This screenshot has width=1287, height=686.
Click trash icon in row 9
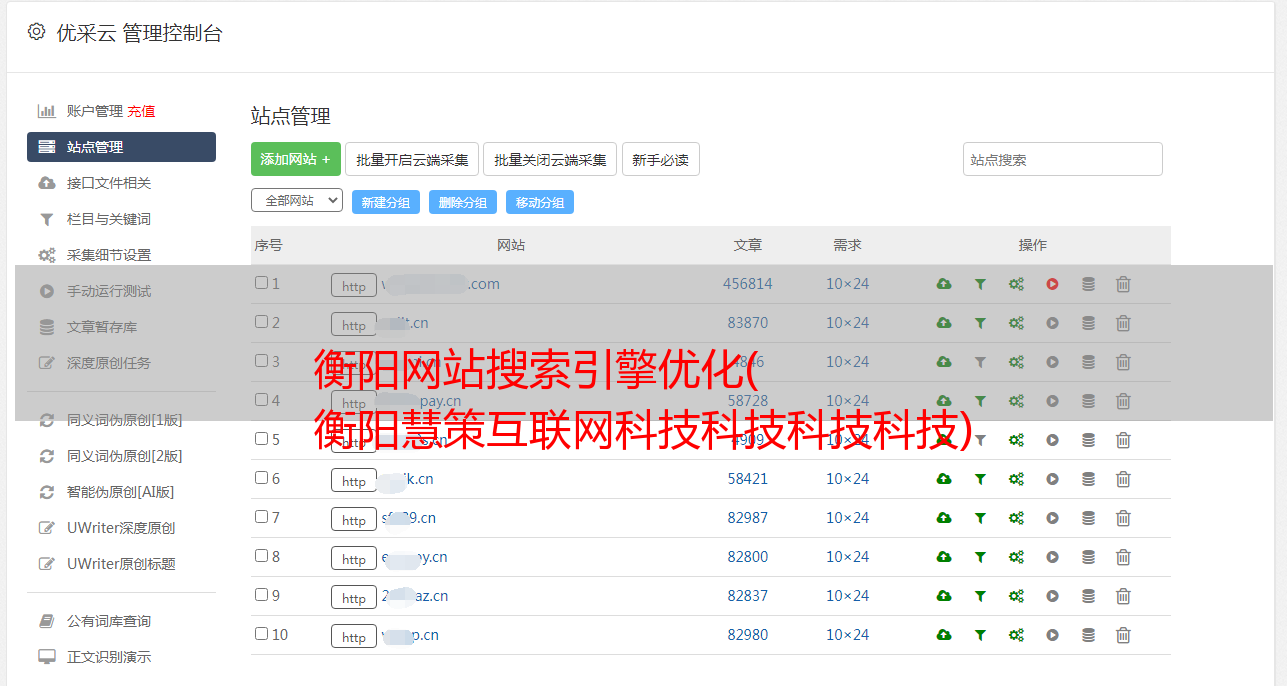(1123, 596)
